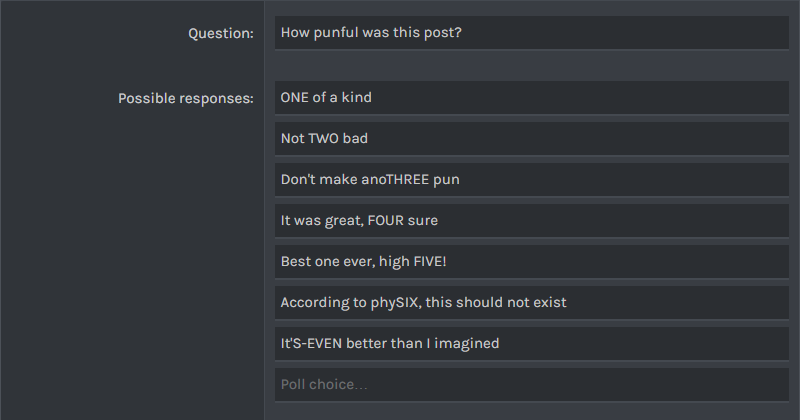Place cursor on word 'punful' in question
800x420 pixels.
click(336, 33)
